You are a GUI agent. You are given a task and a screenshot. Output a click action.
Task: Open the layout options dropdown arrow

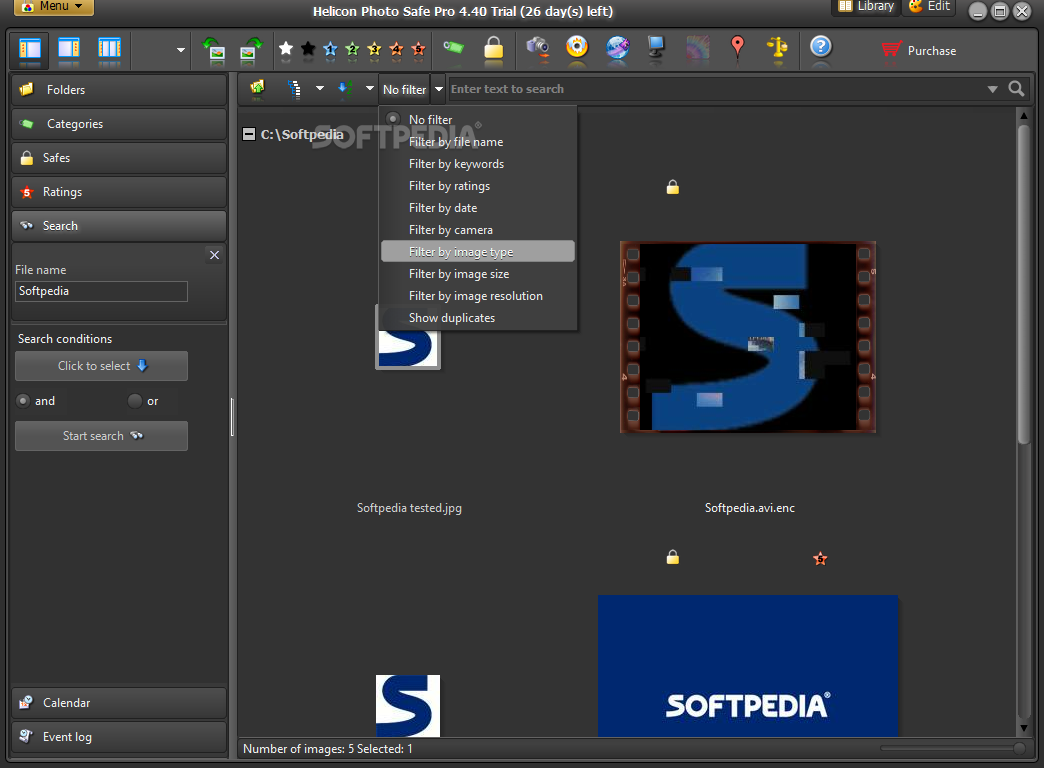pos(180,50)
